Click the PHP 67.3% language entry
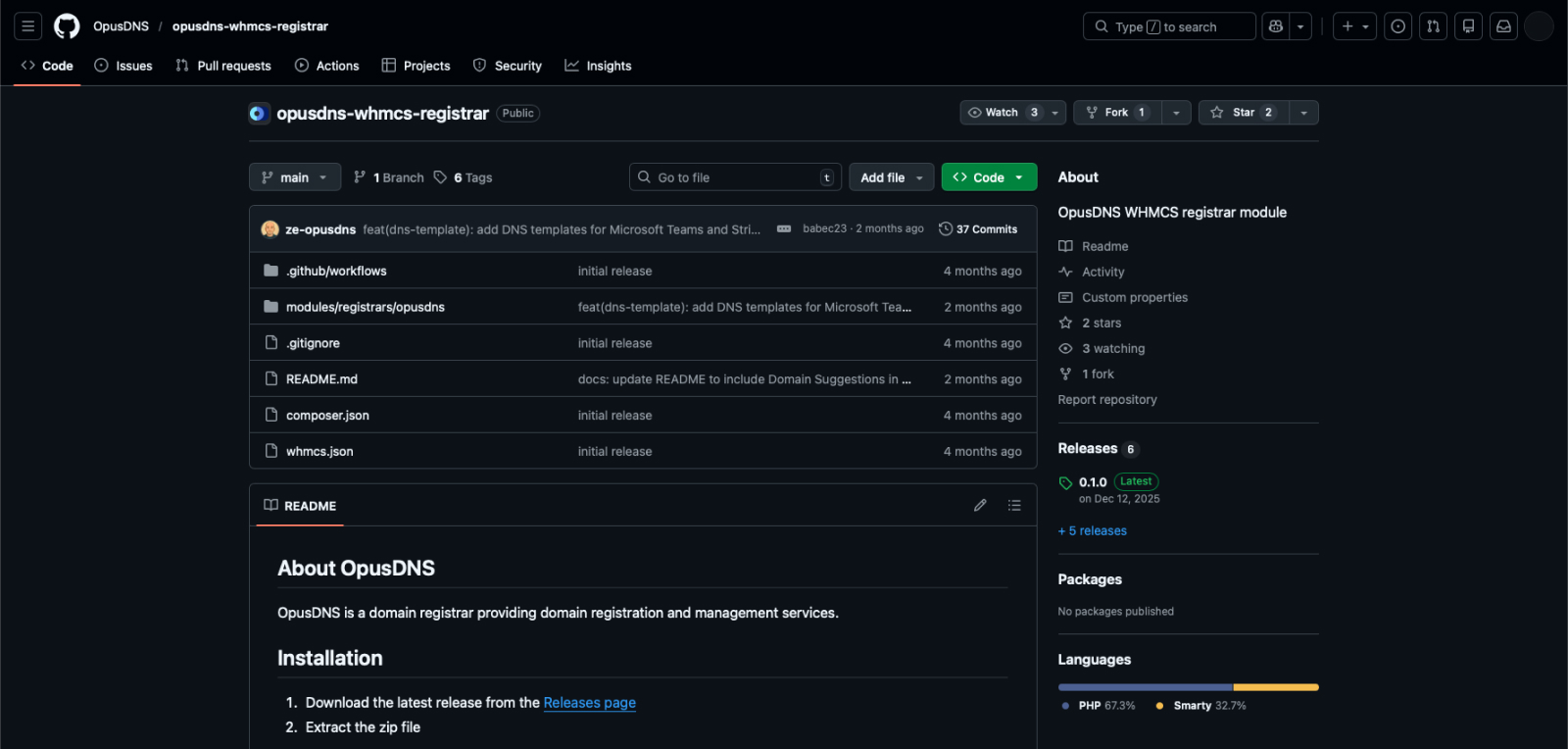This screenshot has width=1568, height=749. [x=1099, y=706]
